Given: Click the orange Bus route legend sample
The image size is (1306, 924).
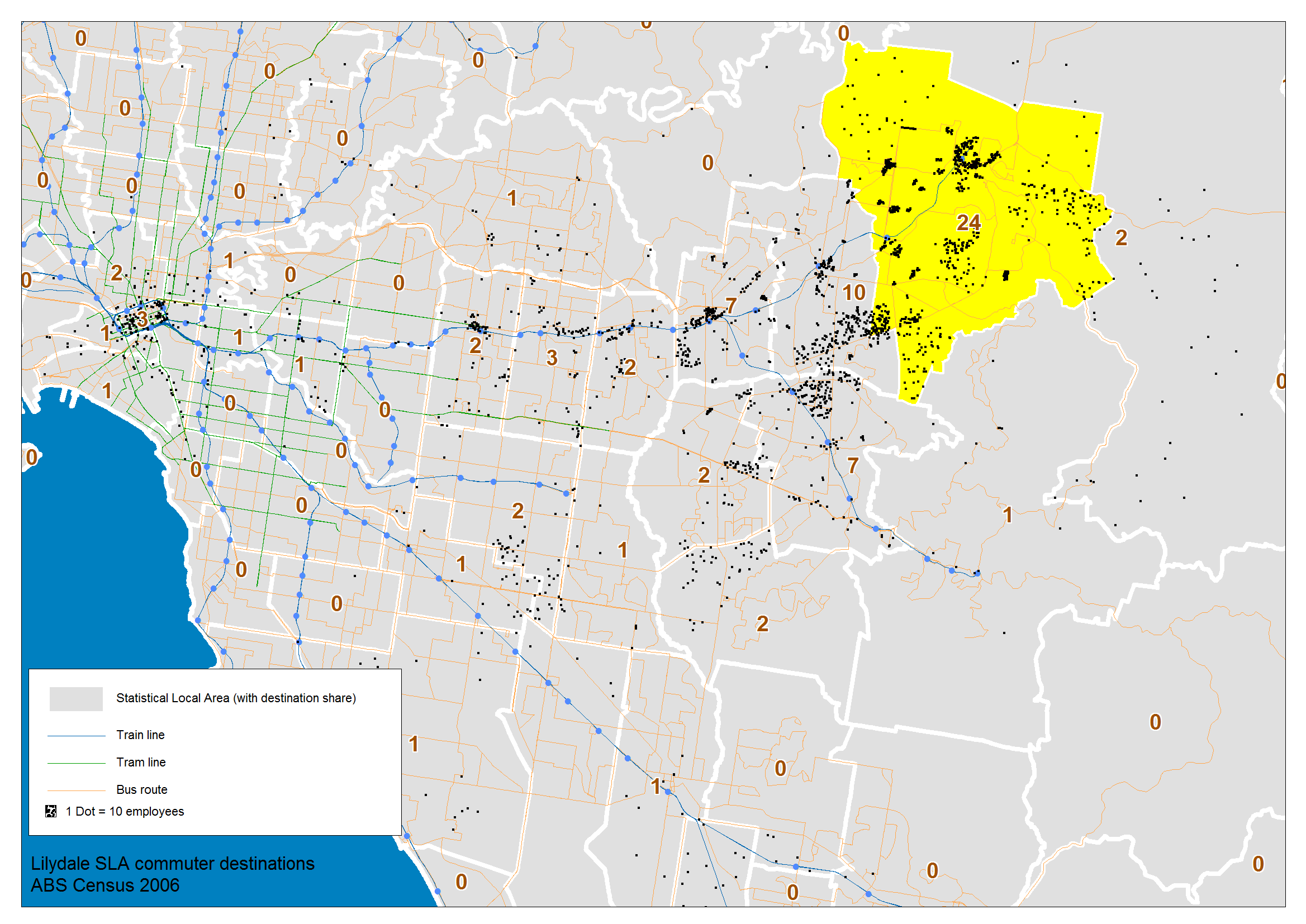Looking at the screenshot, I should tap(75, 790).
